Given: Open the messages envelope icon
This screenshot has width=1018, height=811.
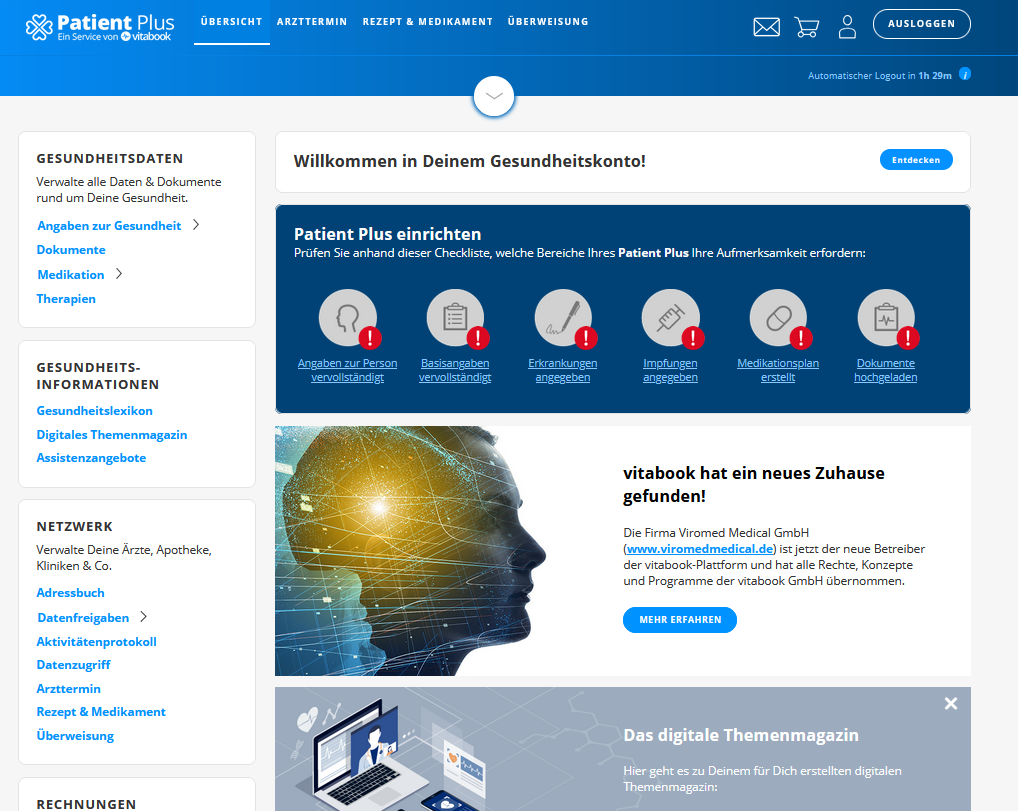Looking at the screenshot, I should [766, 27].
